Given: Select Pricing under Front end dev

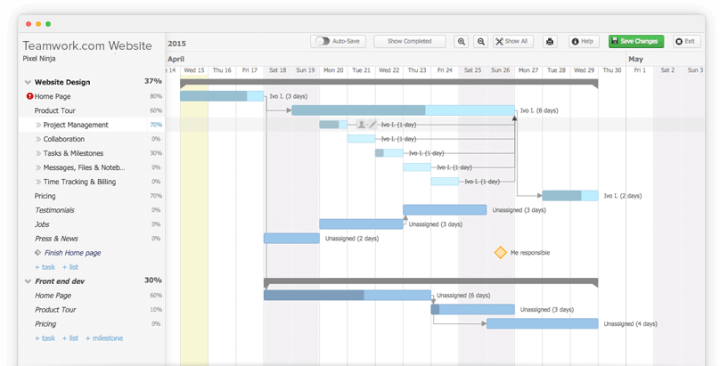Looking at the screenshot, I should pyautogui.click(x=45, y=324).
